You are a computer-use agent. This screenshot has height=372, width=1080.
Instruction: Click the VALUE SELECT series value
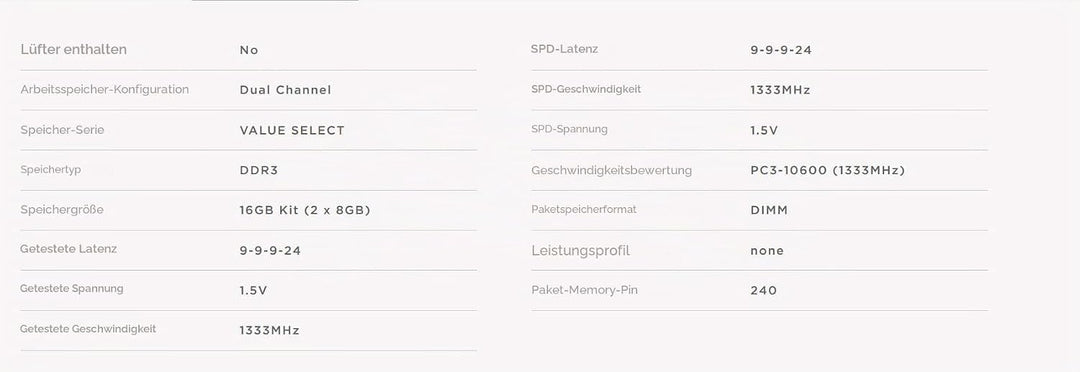292,130
